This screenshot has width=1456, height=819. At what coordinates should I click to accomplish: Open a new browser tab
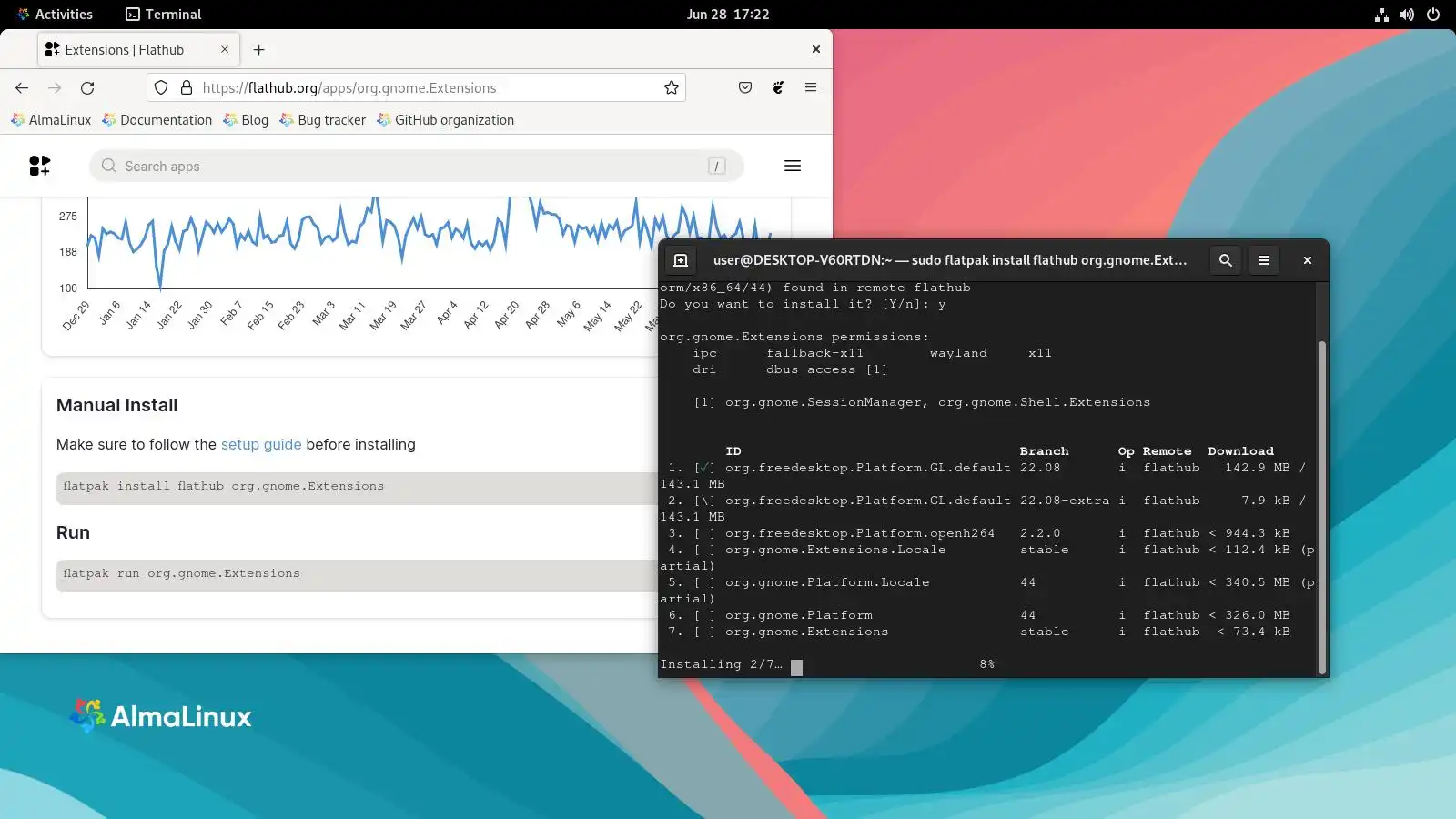tap(259, 50)
